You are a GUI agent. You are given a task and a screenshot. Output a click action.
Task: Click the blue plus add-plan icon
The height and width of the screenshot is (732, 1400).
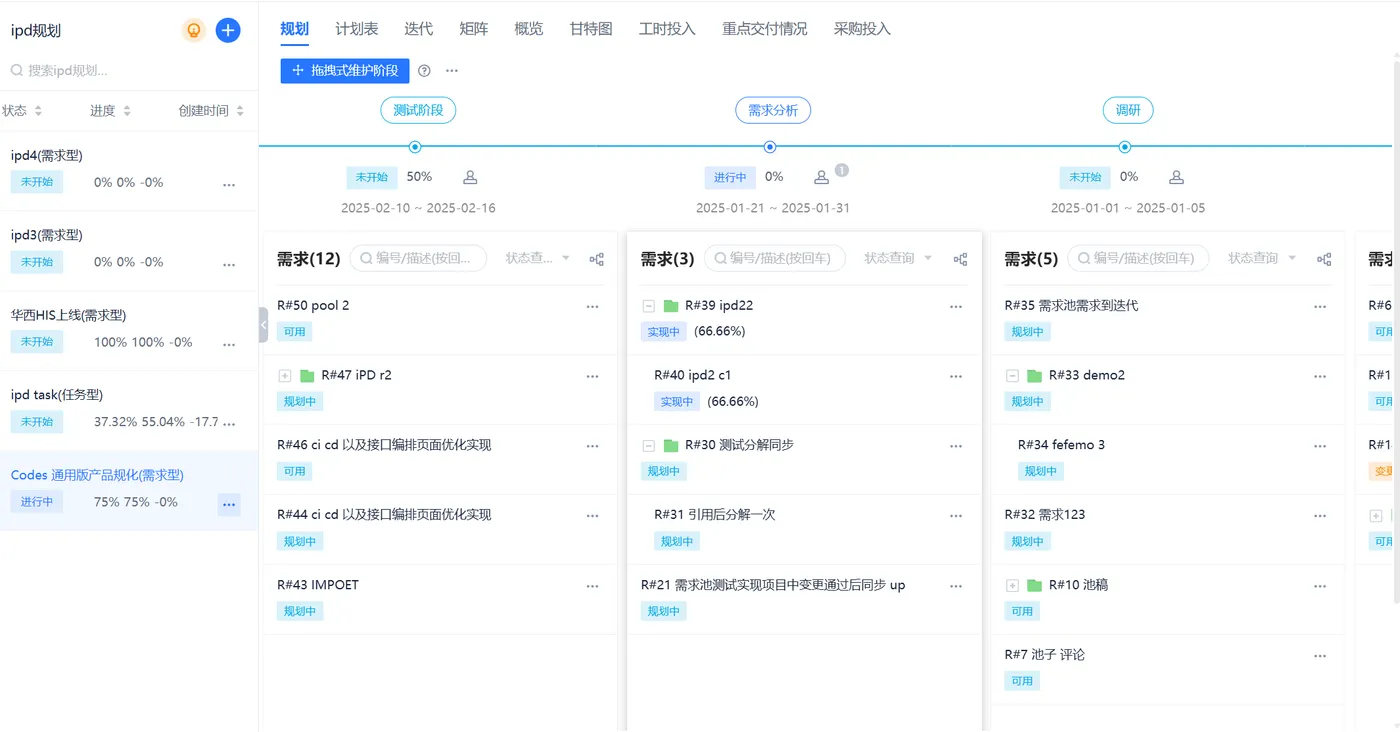click(x=228, y=30)
